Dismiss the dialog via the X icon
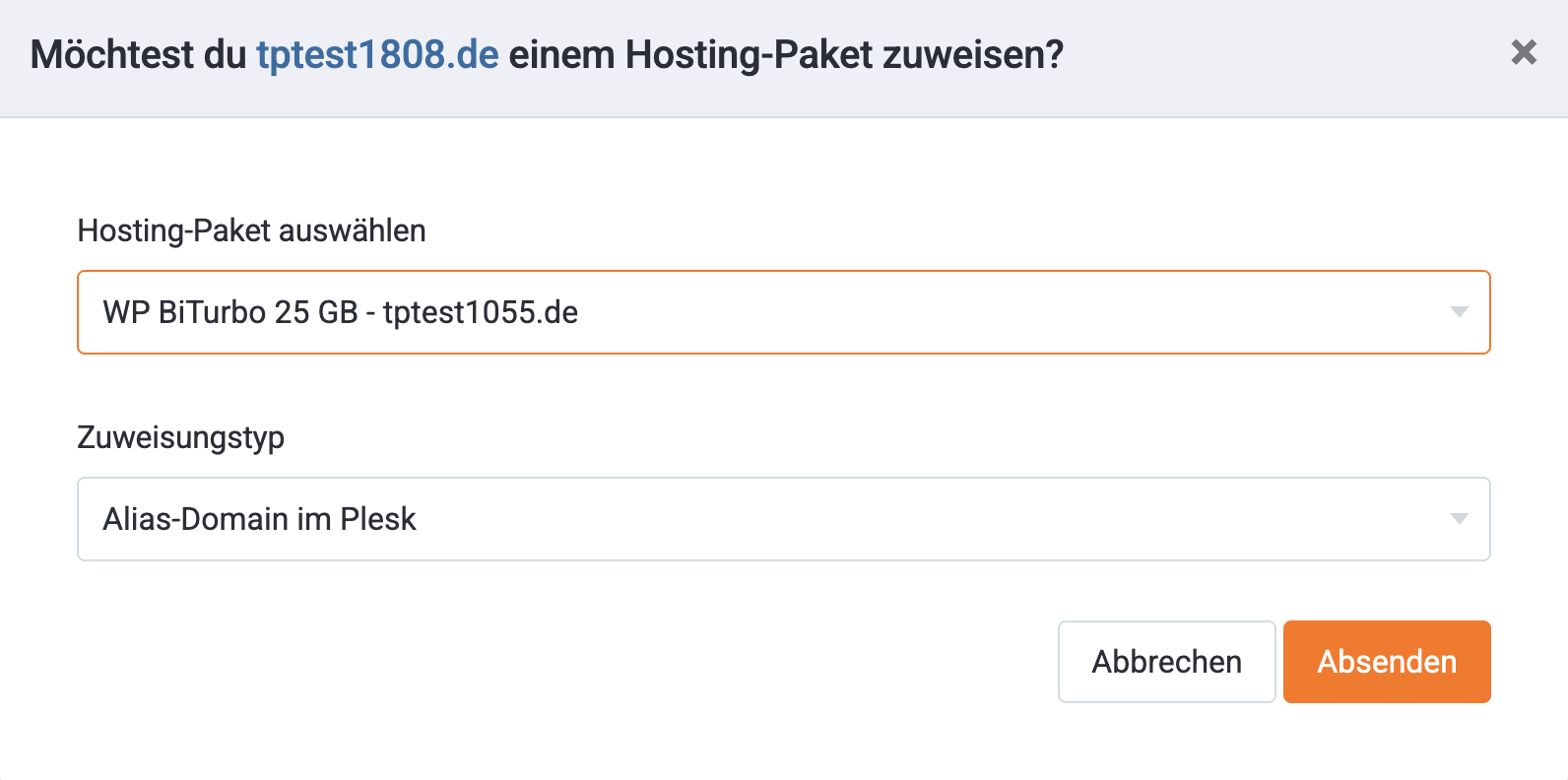This screenshot has width=1568, height=780. point(1524,52)
